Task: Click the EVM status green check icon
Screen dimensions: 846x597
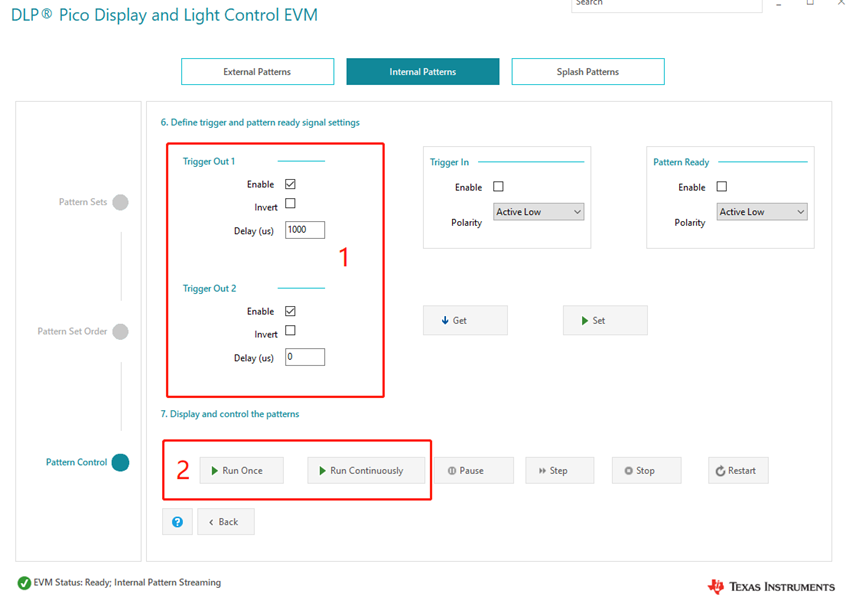Action: pos(24,583)
